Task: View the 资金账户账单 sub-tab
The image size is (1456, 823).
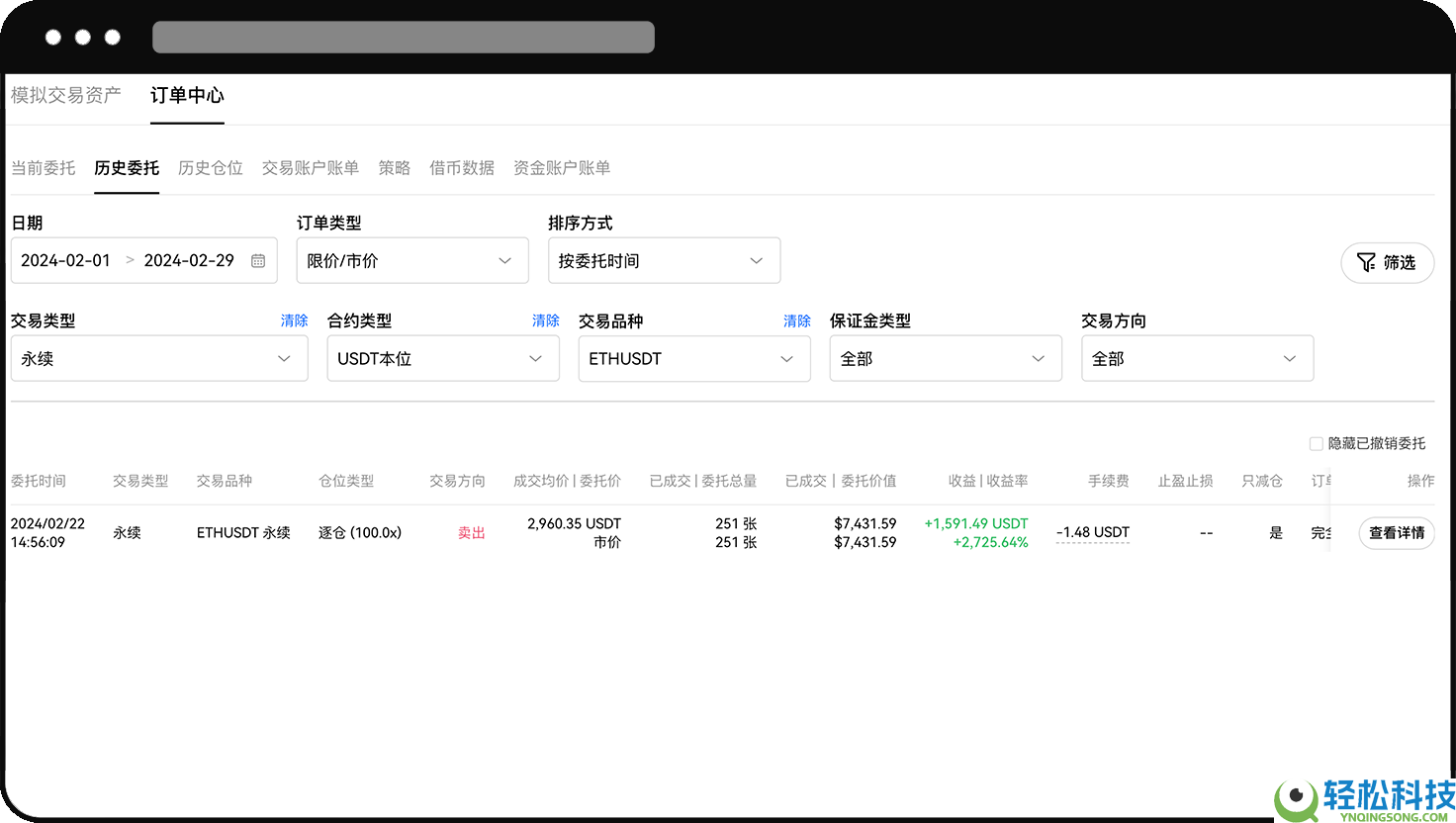Action: point(562,168)
